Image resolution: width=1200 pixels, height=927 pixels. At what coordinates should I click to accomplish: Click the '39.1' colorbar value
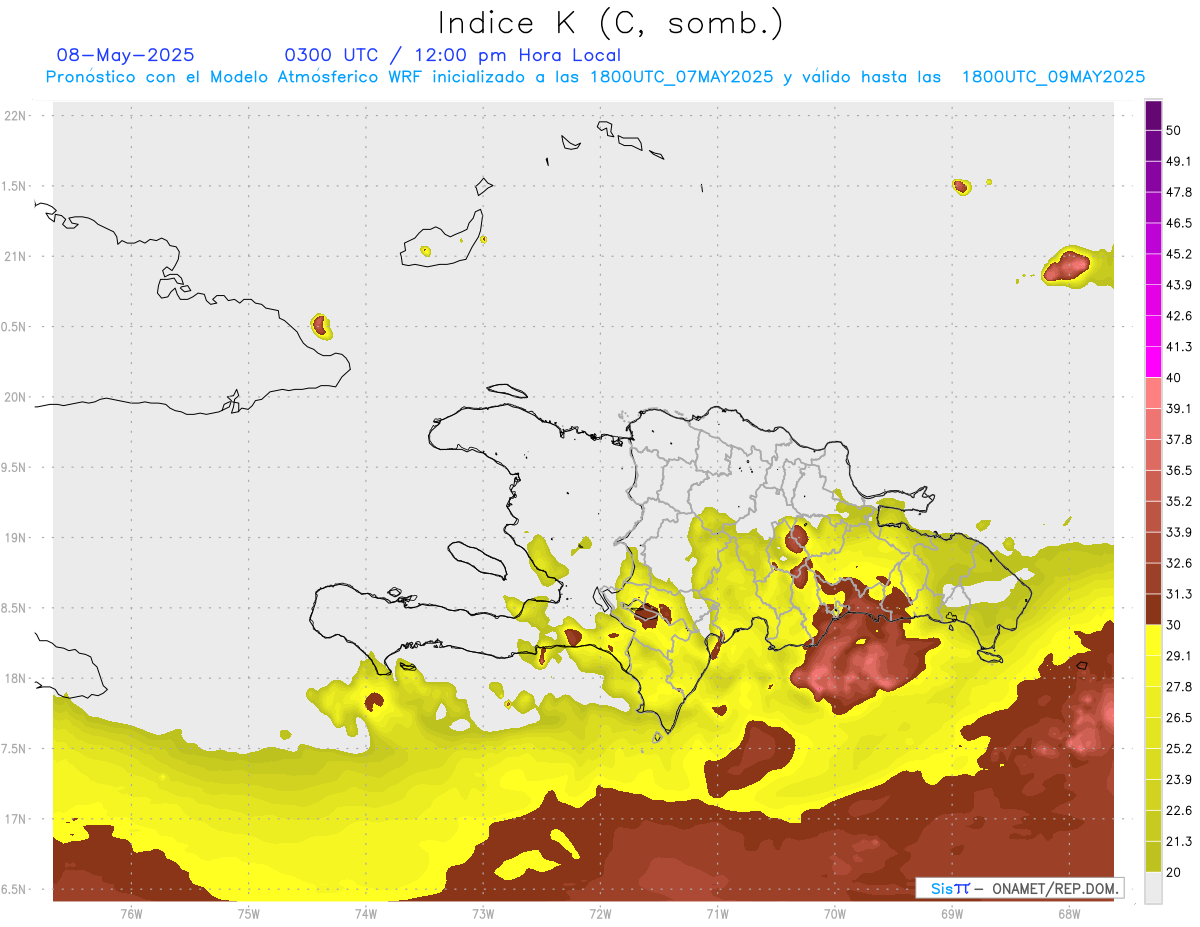[1179, 409]
